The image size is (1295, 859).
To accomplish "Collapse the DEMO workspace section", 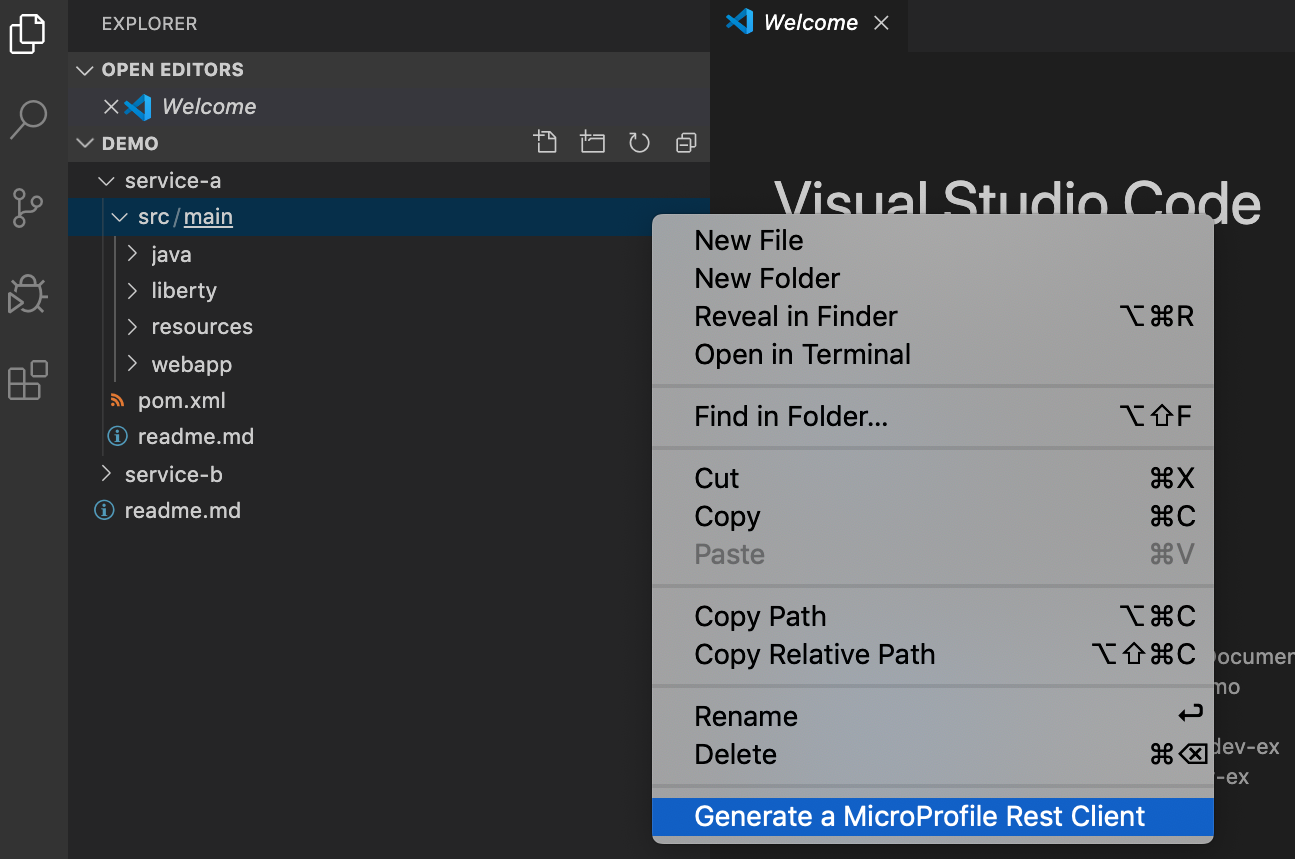I will [84, 143].
